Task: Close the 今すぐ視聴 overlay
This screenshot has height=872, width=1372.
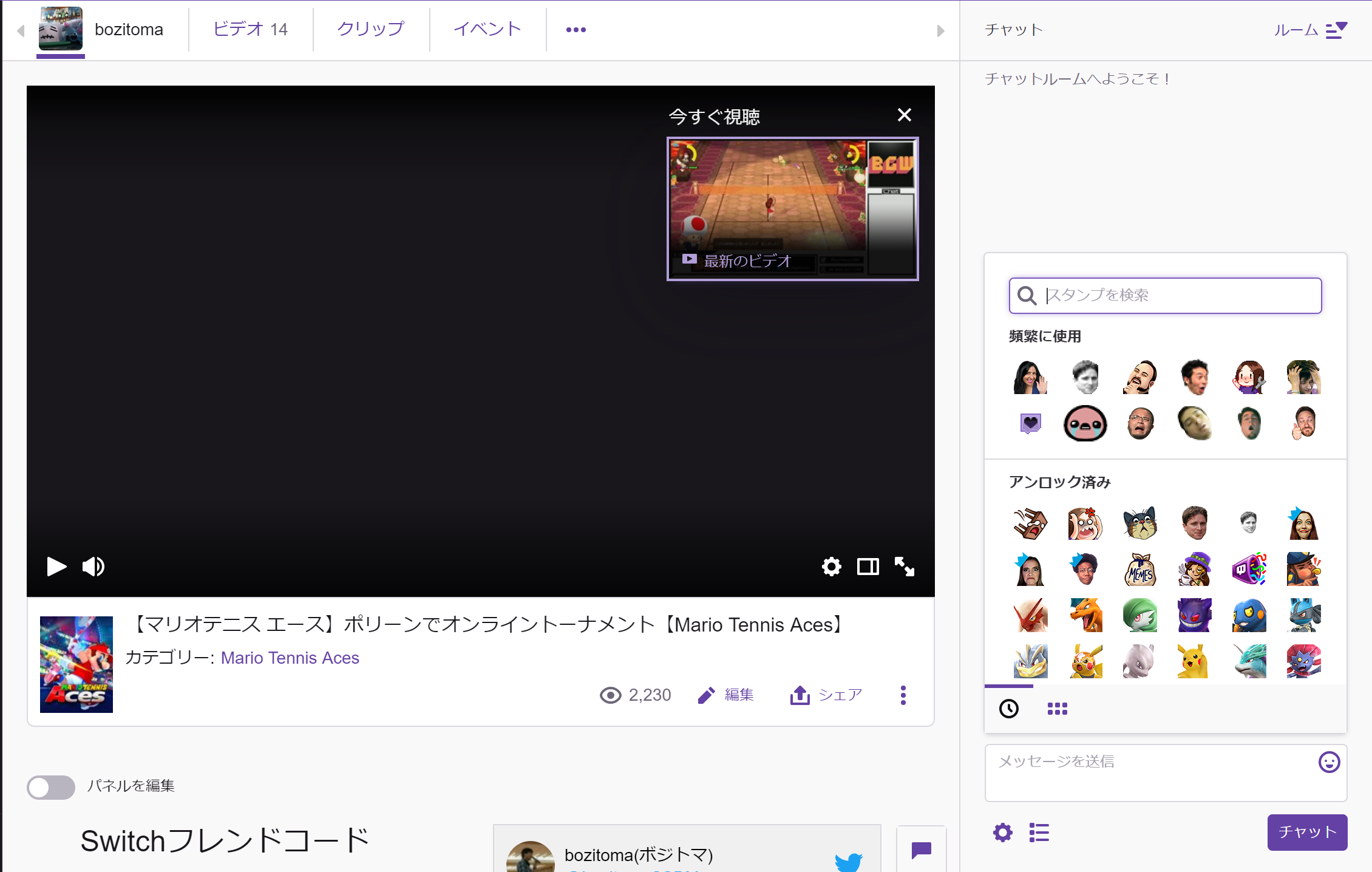Action: click(x=904, y=115)
